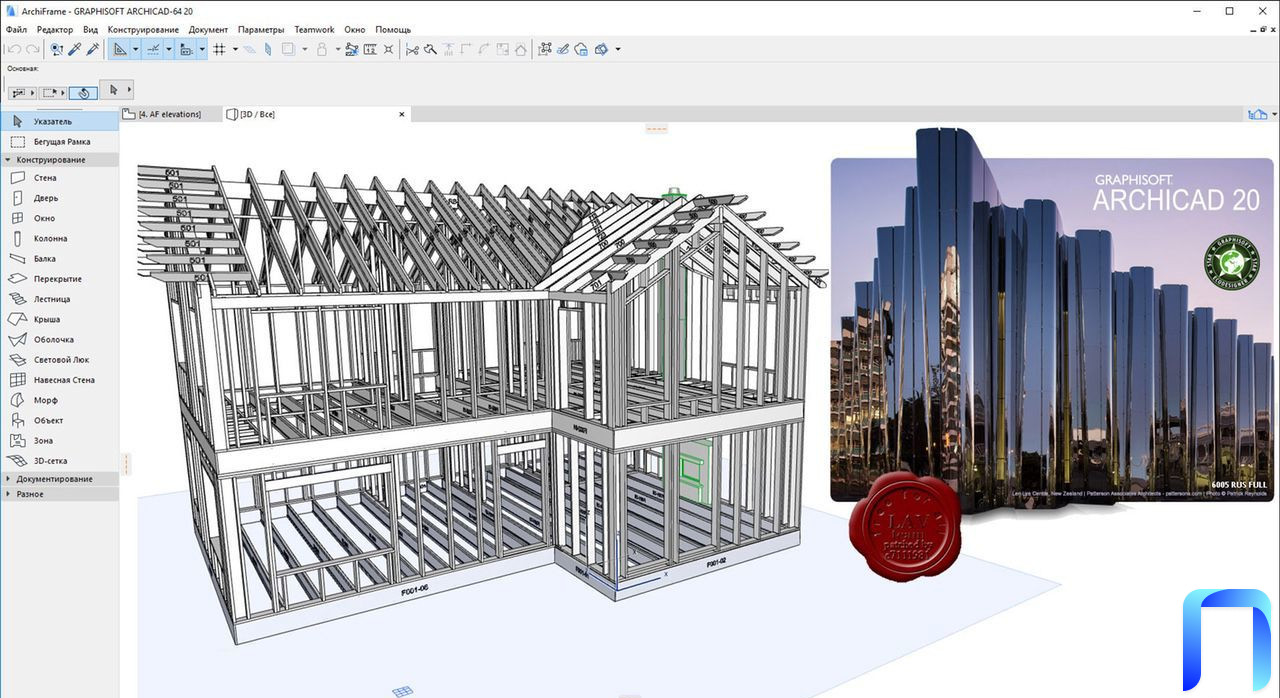Inject parameters with the syringe icon

pyautogui.click(x=93, y=49)
